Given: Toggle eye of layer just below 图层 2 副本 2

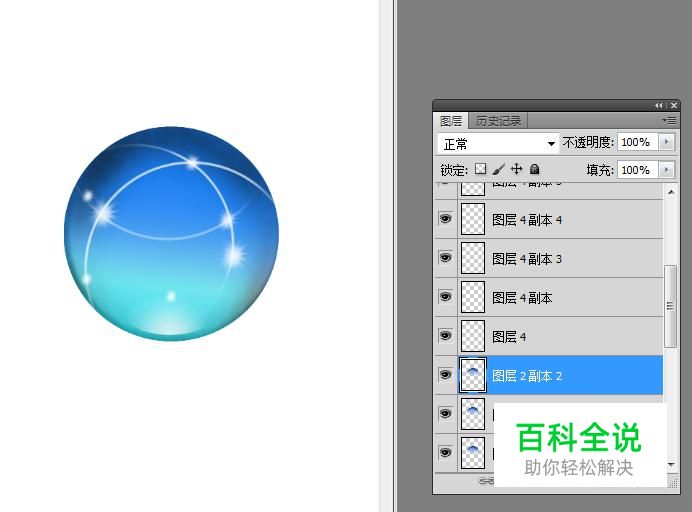Looking at the screenshot, I should coord(446,414).
